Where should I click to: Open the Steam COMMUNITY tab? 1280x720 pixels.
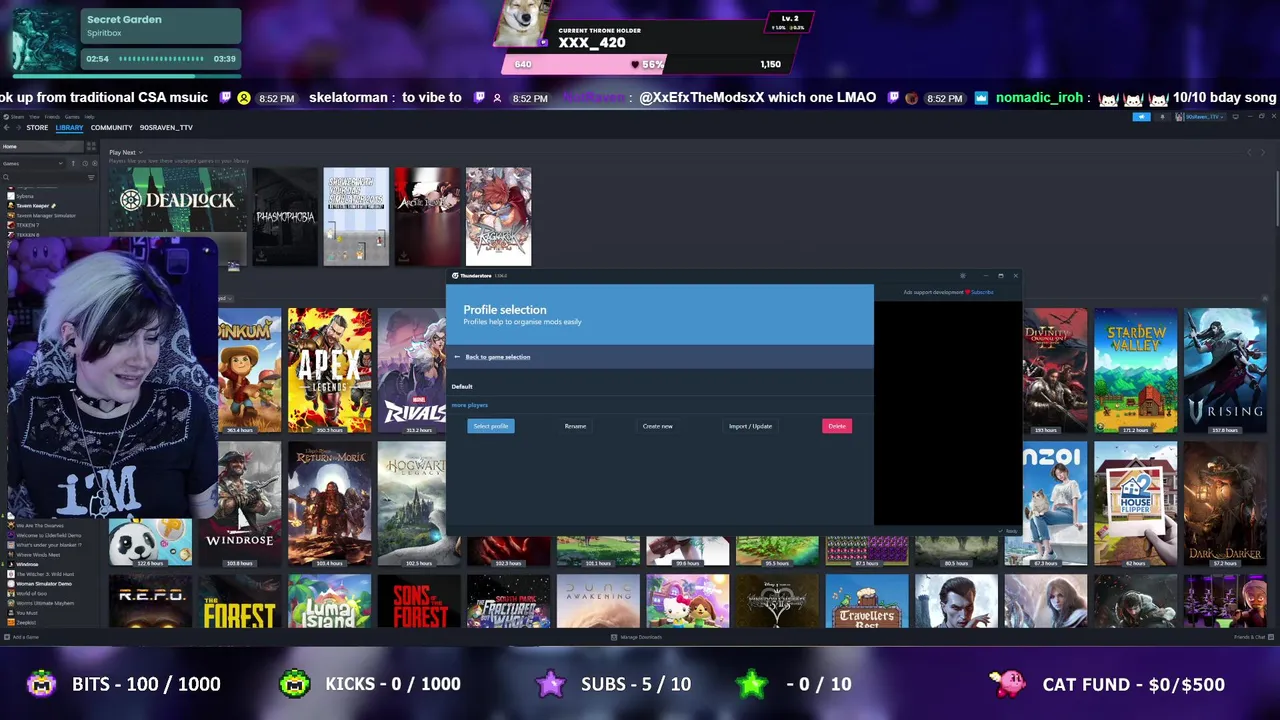[111, 128]
